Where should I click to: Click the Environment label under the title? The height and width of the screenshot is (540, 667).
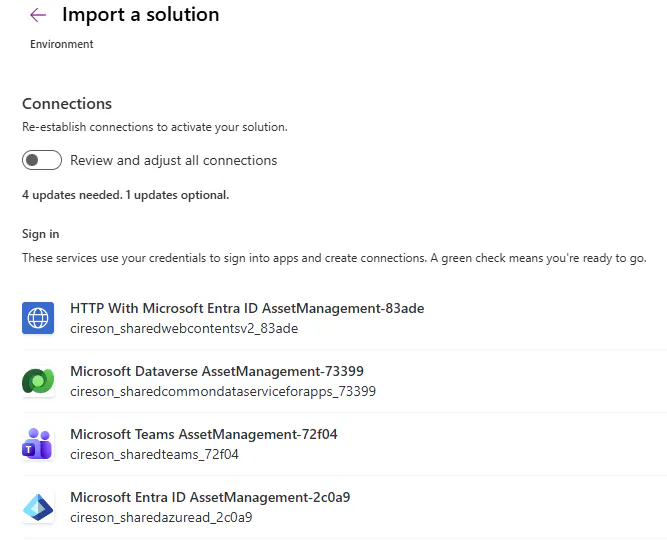(62, 44)
